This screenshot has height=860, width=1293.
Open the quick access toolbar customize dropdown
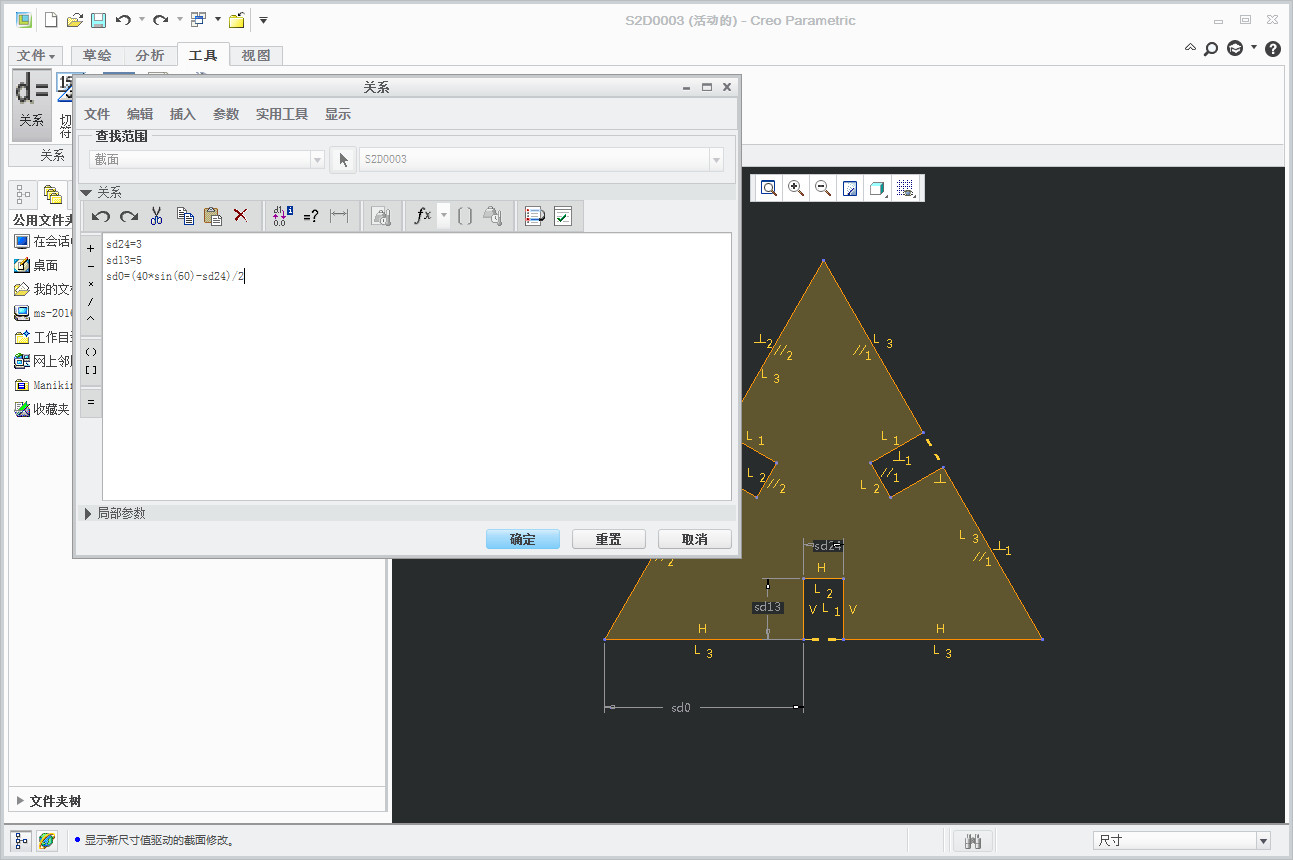(263, 20)
